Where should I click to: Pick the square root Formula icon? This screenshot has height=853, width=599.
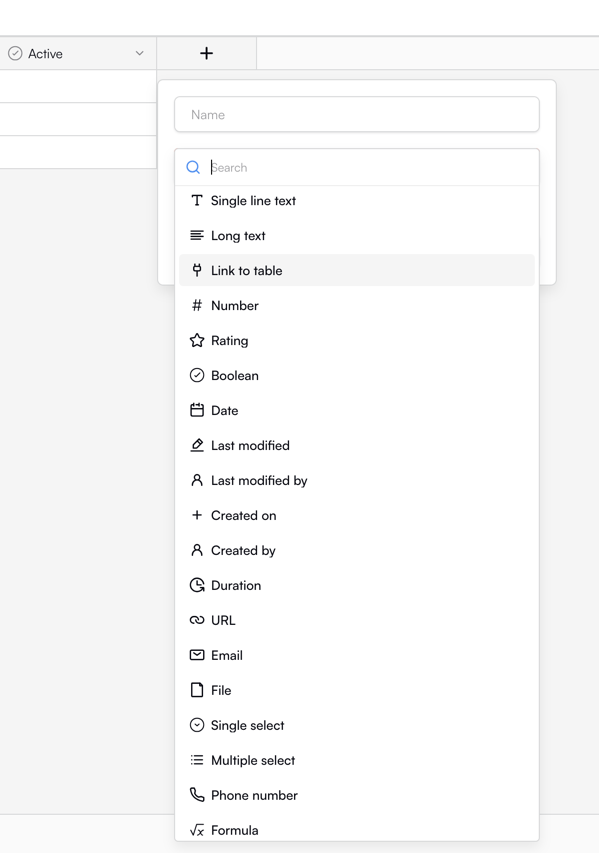coord(197,830)
